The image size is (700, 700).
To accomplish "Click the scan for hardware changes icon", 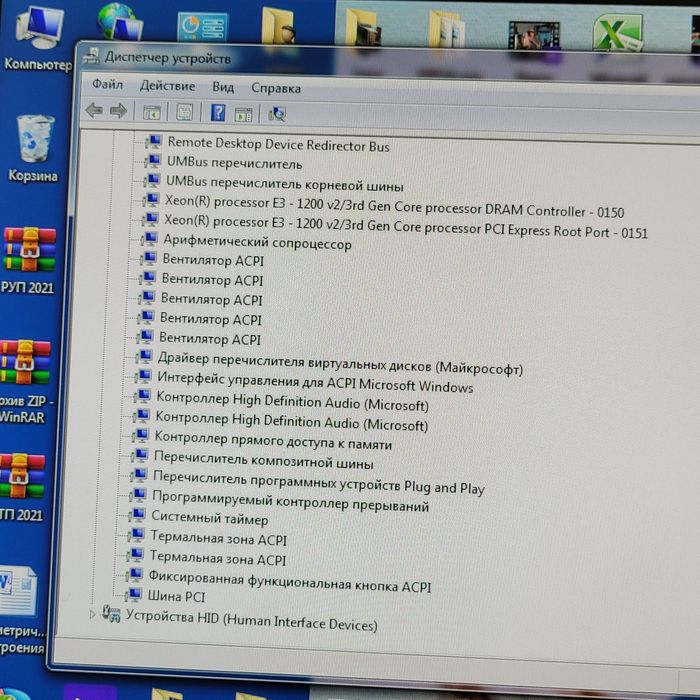I will click(x=277, y=114).
